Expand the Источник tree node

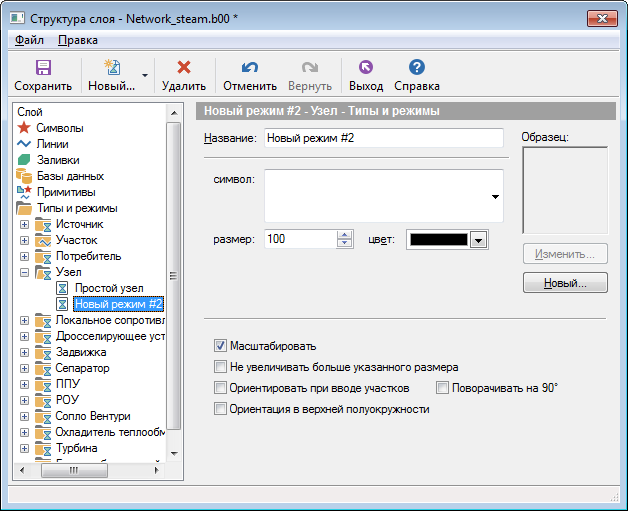(x=24, y=224)
